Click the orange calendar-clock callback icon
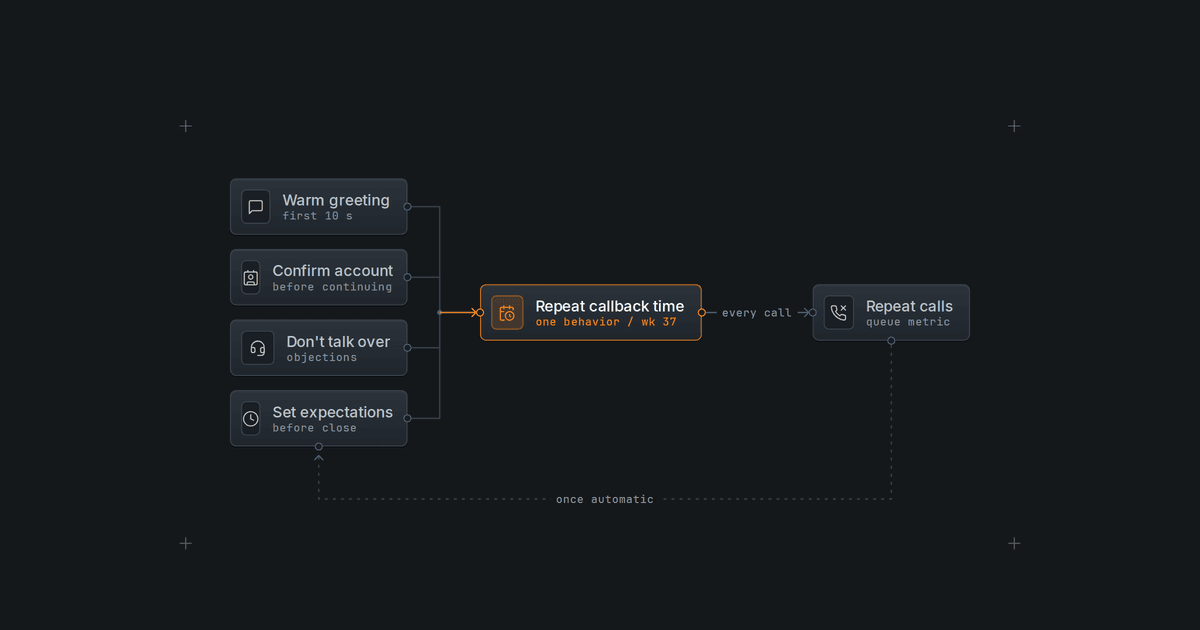The width and height of the screenshot is (1200, 630). click(507, 313)
